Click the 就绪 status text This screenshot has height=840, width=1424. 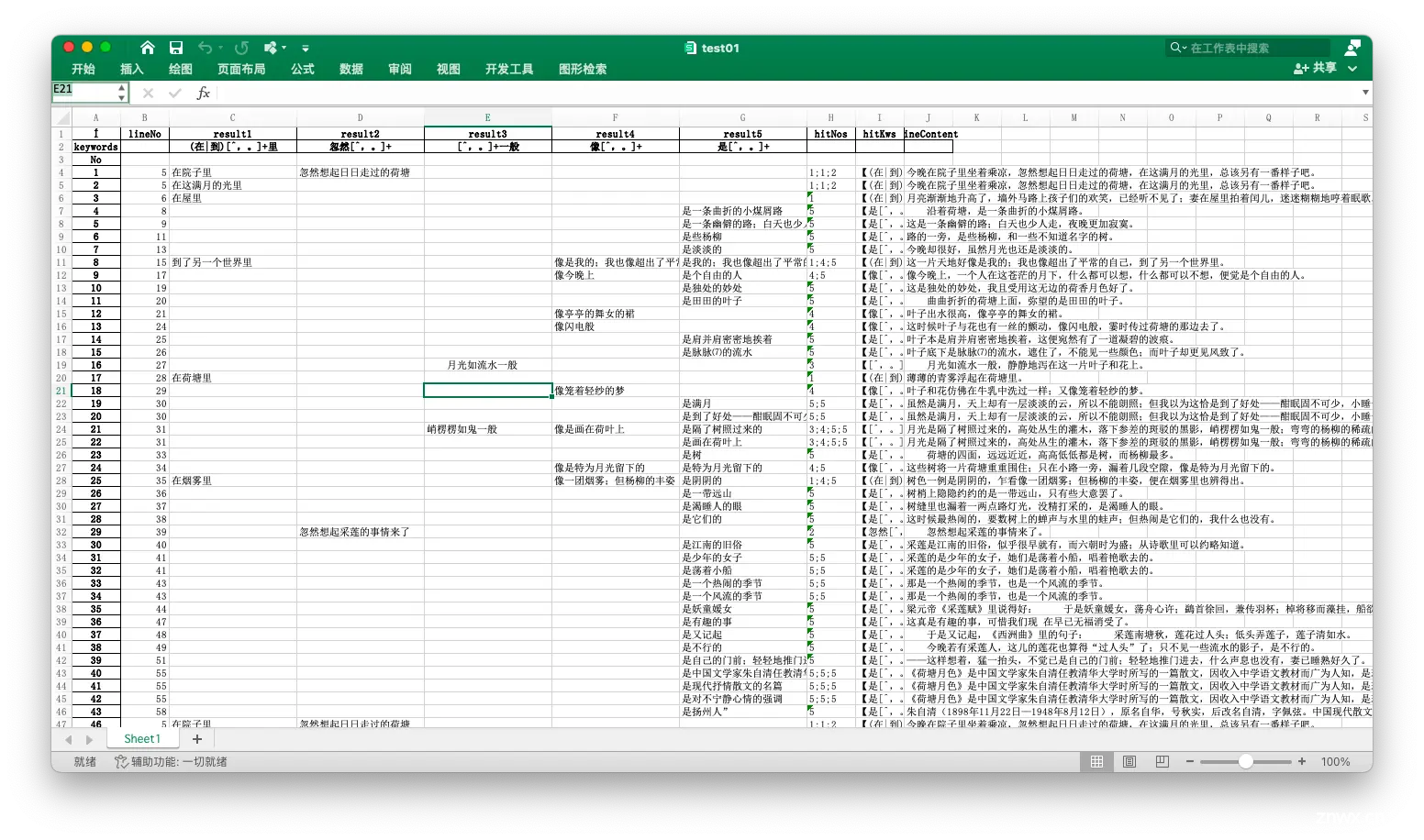(85, 762)
